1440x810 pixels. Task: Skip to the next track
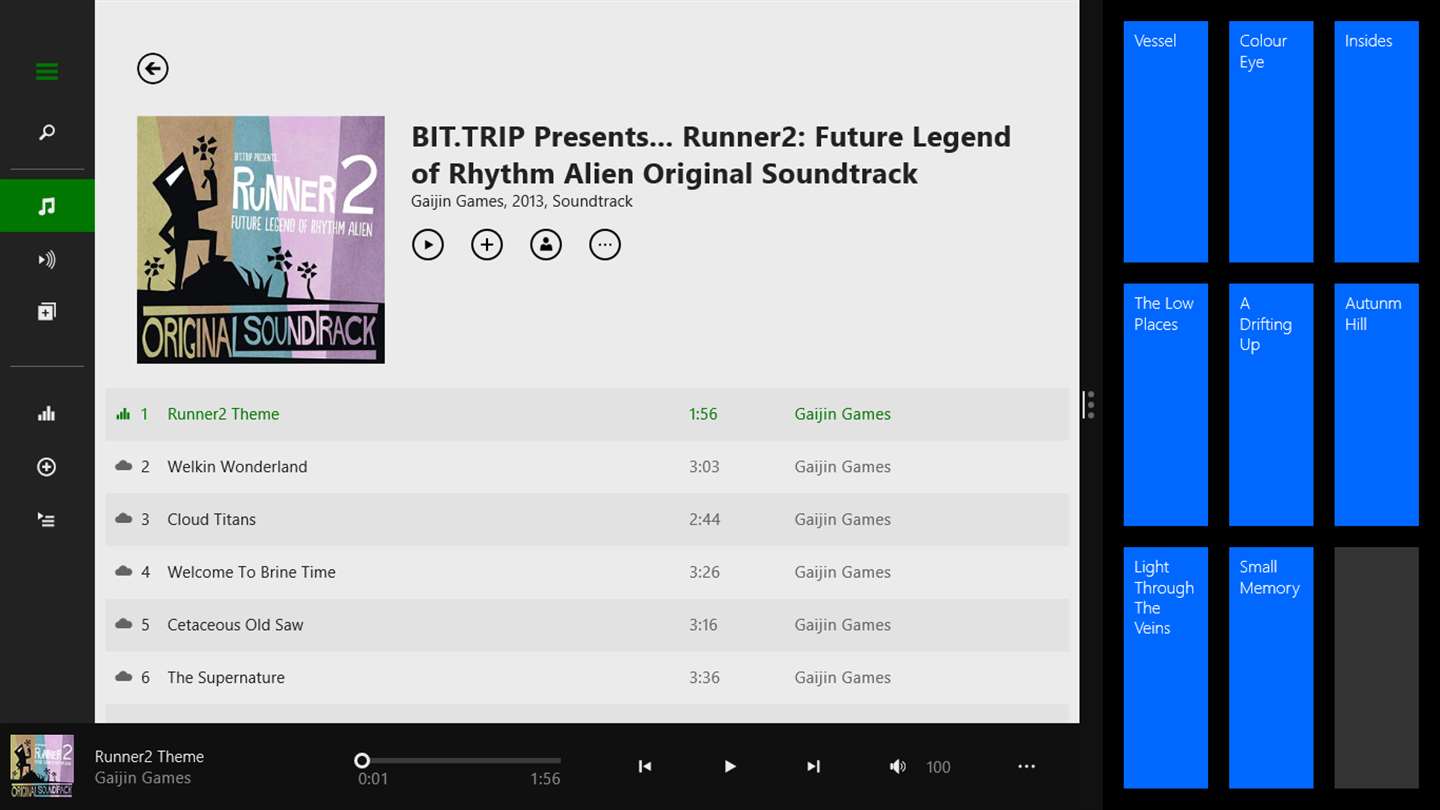pyautogui.click(x=813, y=767)
